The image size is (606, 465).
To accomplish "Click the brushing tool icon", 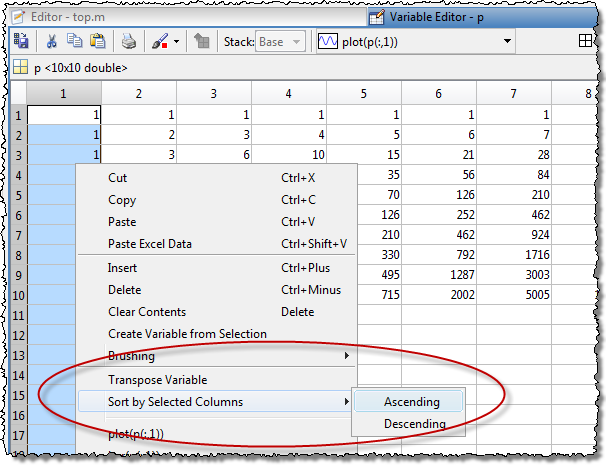I will coord(159,41).
